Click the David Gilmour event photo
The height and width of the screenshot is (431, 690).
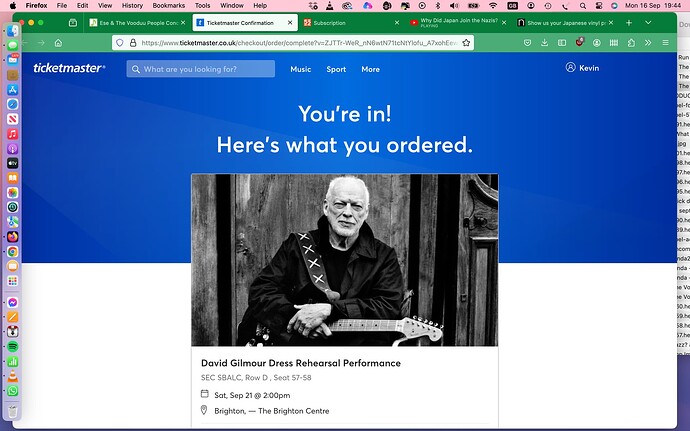click(345, 260)
